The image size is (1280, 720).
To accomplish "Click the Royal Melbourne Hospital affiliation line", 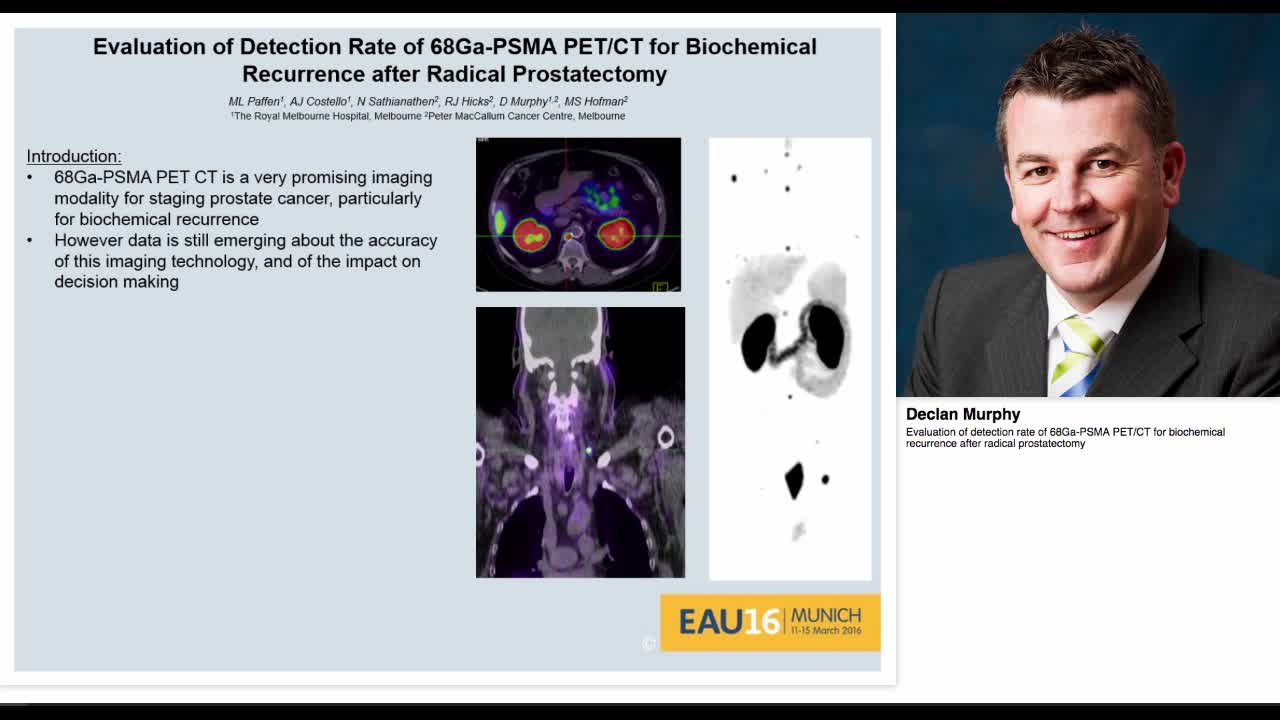I will coord(426,115).
